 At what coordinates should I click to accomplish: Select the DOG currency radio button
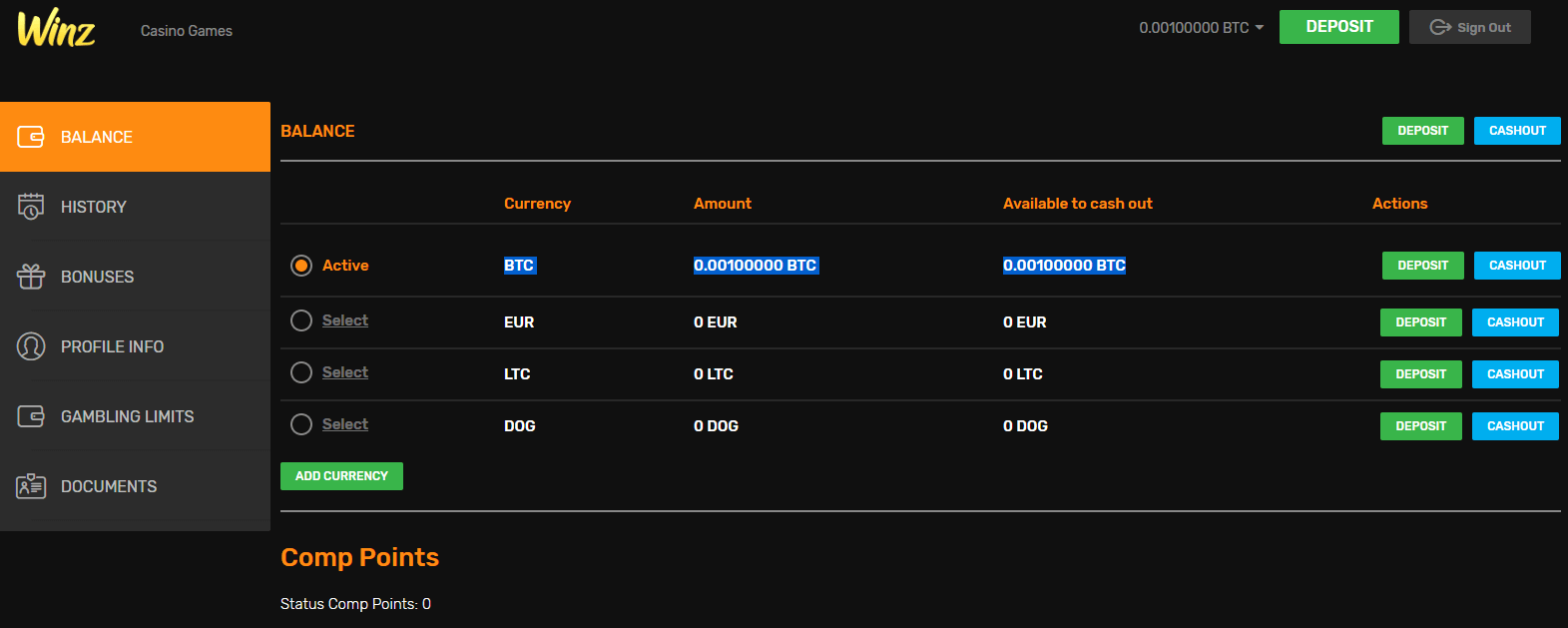pyautogui.click(x=301, y=424)
